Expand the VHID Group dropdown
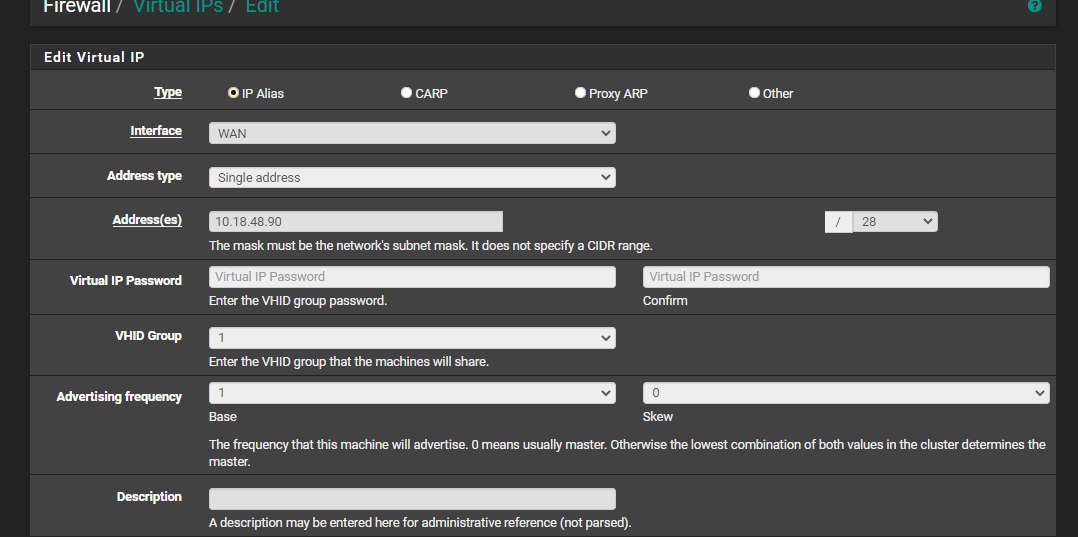 (x=412, y=338)
